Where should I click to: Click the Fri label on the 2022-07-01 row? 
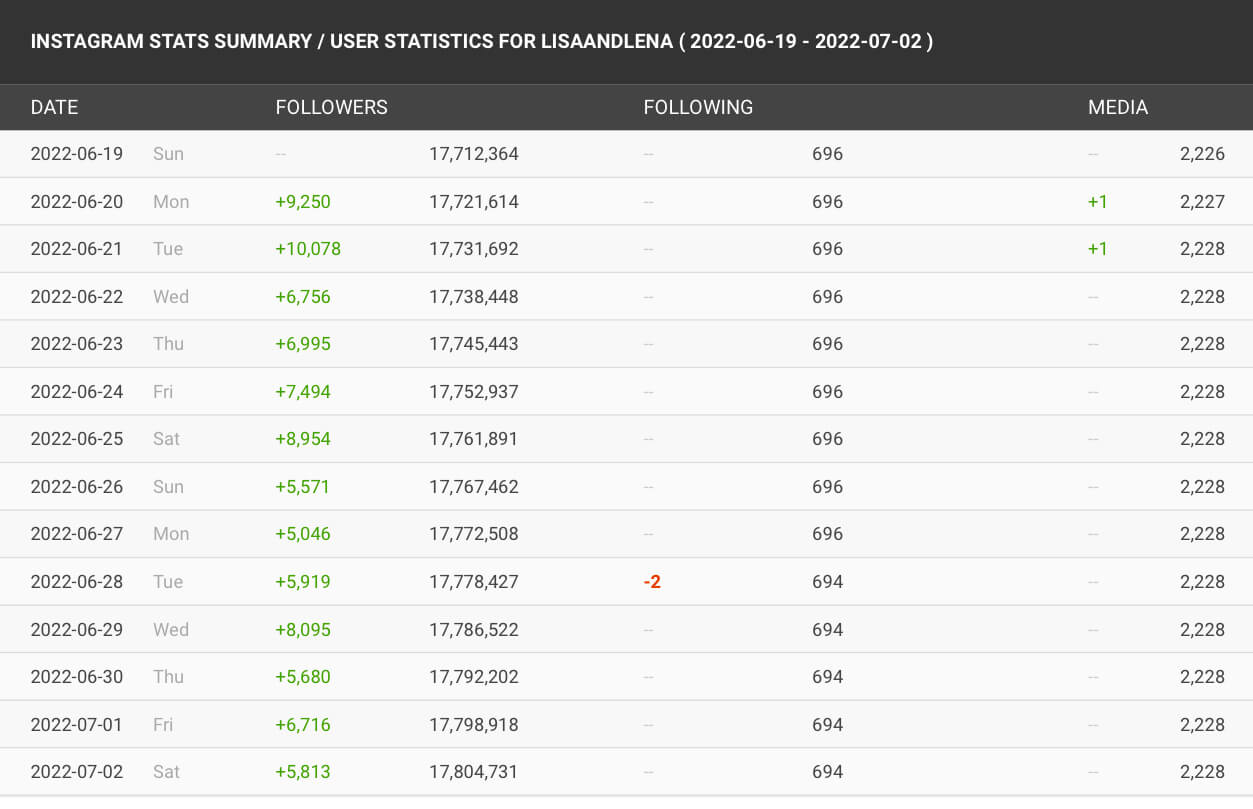tap(163, 725)
